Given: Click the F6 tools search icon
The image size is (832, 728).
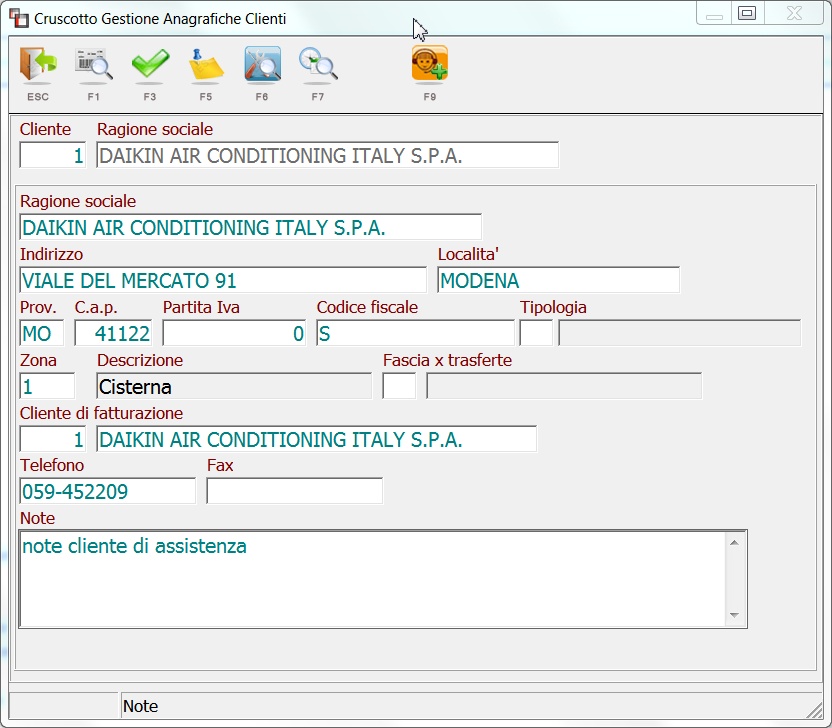Looking at the screenshot, I should [x=262, y=65].
